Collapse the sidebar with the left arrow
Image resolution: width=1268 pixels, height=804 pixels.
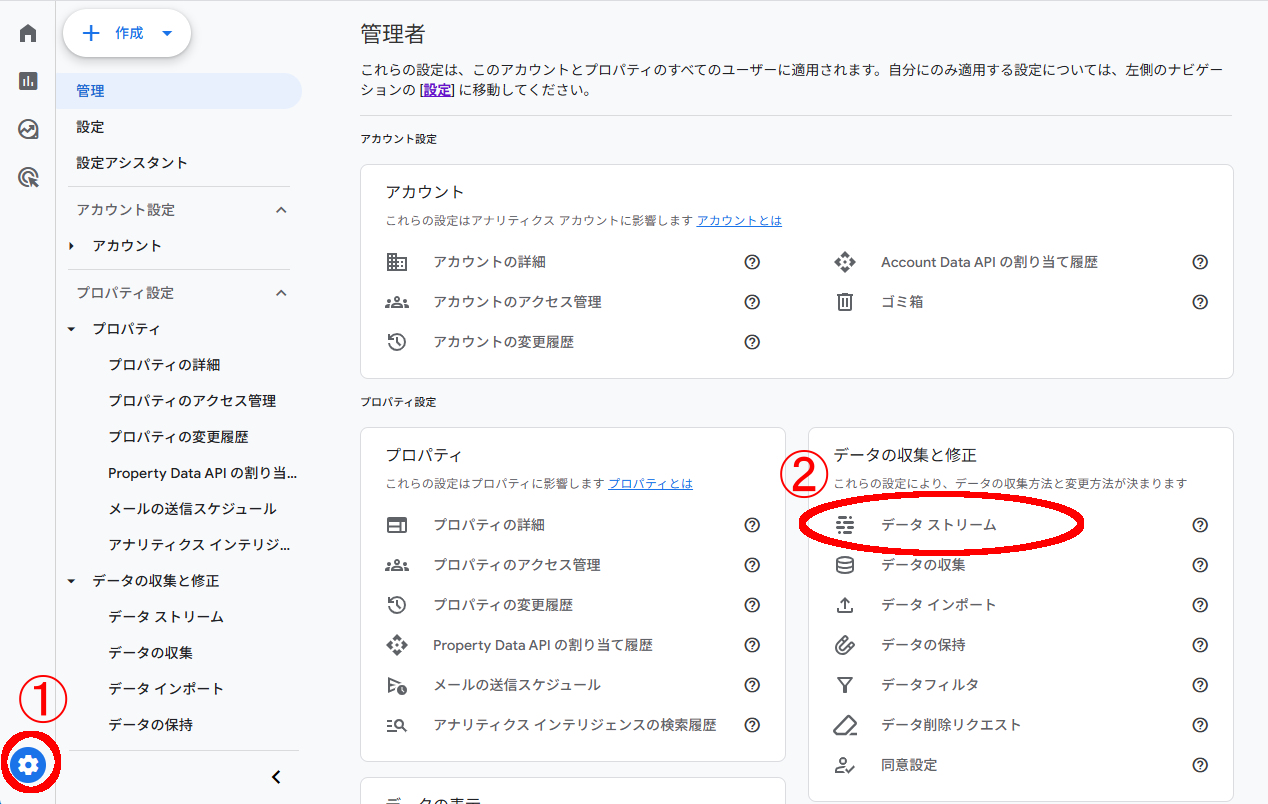coord(275,776)
